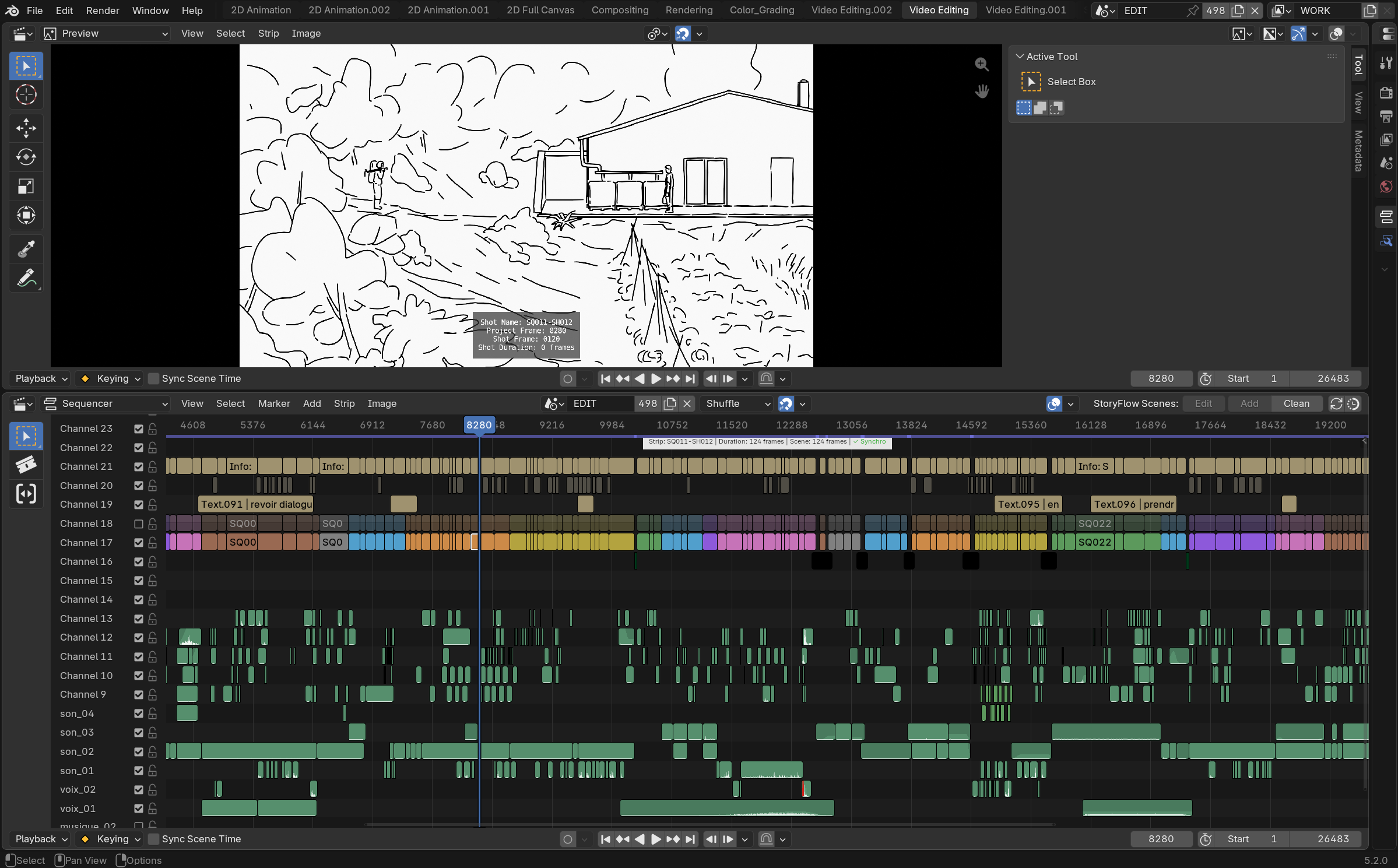1398x868 pixels.
Task: Select the Scale tool in the preview toolbar
Action: point(26,187)
